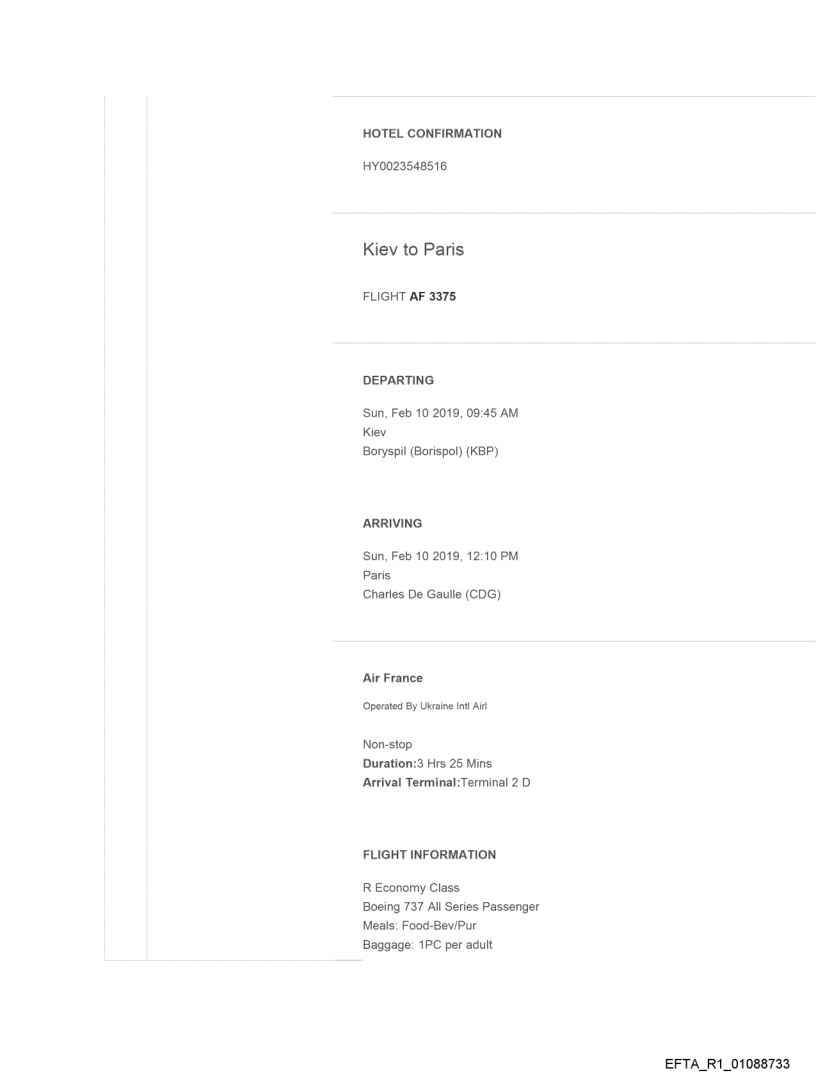Select Boeing 737 All Series Passenger text
816x1073 pixels.
click(451, 906)
